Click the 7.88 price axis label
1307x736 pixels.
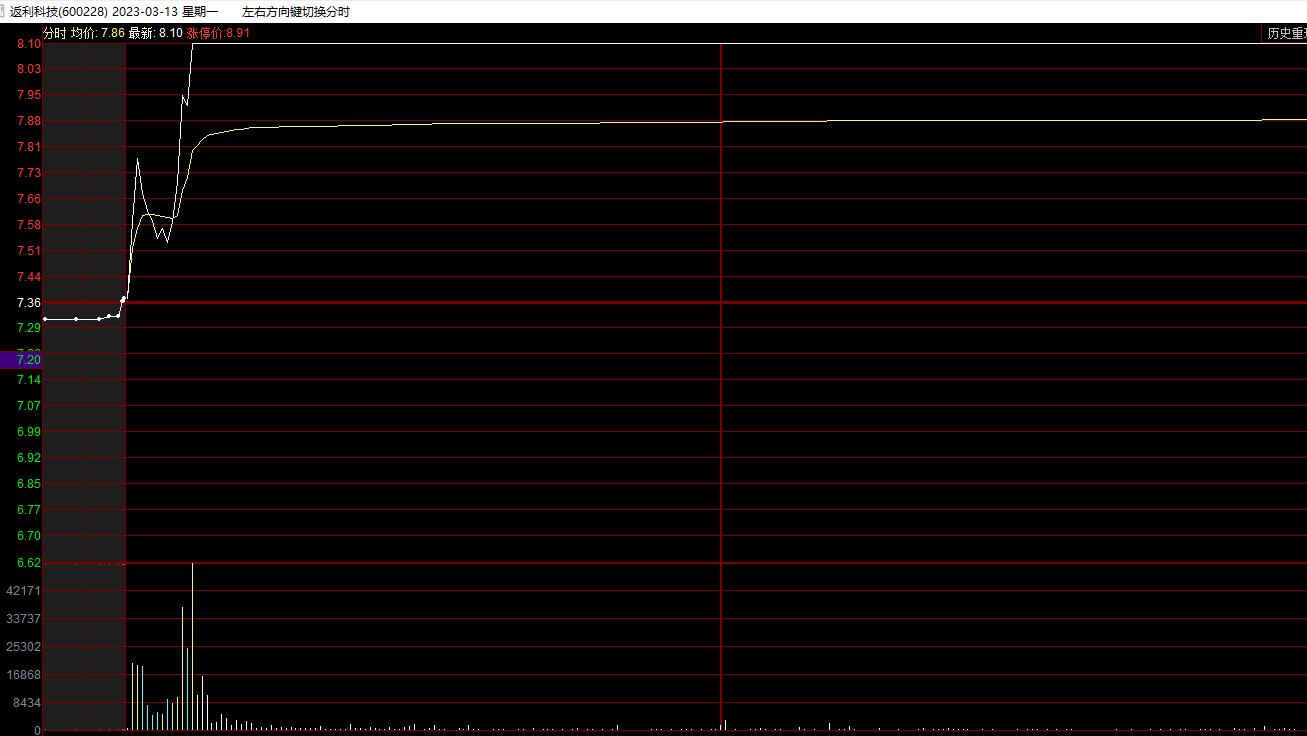coord(29,121)
